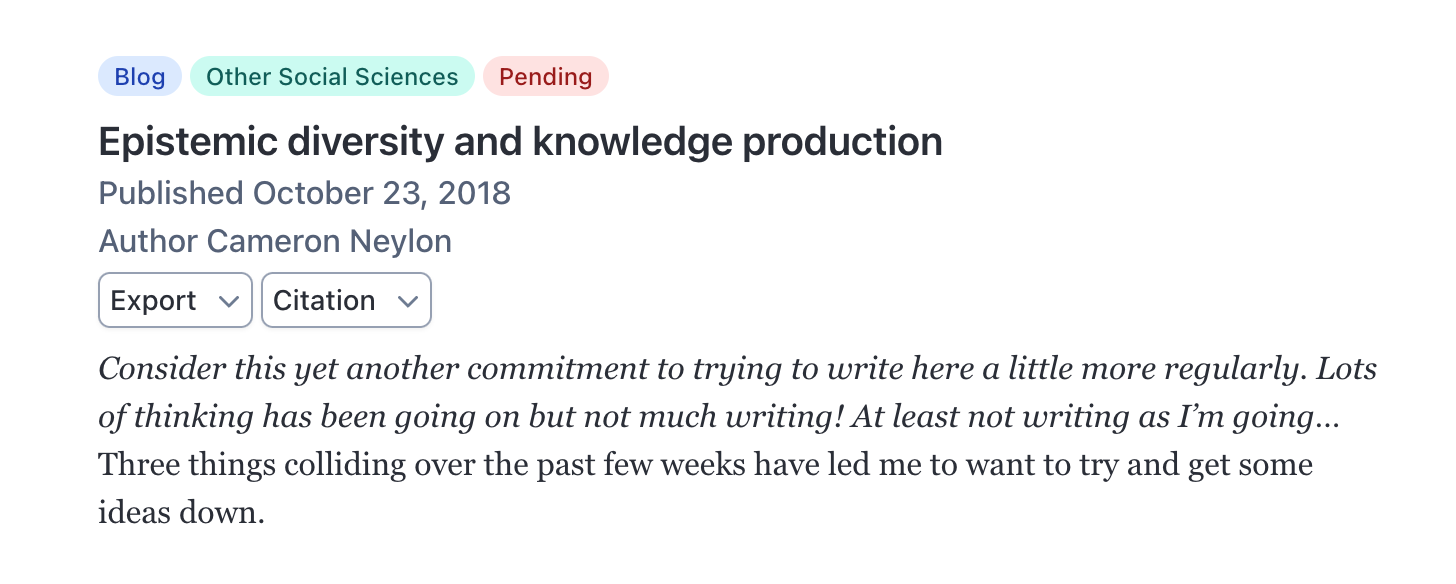Click the sentence 'Three things colliding over'
The height and width of the screenshot is (584, 1456).
click(400, 465)
